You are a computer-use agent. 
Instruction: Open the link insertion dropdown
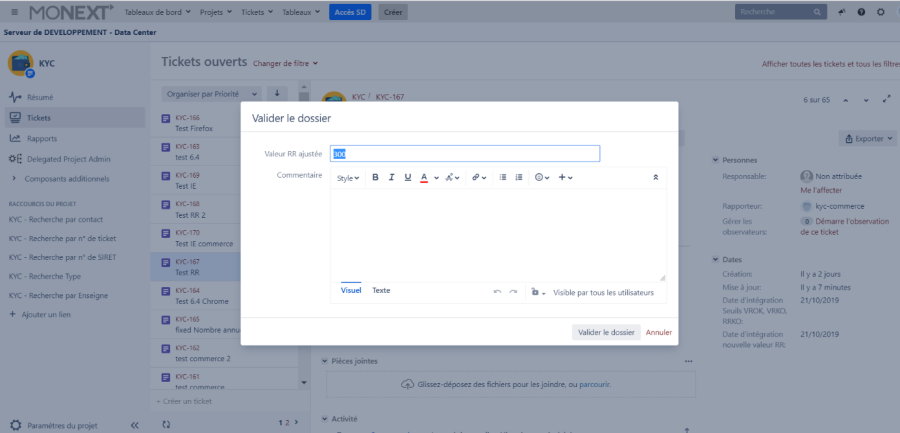[479, 177]
